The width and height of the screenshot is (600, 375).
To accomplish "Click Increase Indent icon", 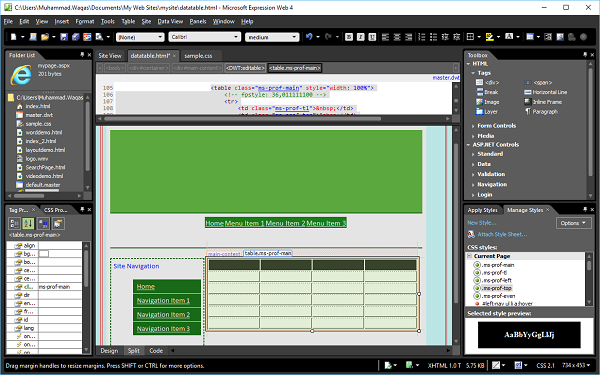I will (457, 37).
